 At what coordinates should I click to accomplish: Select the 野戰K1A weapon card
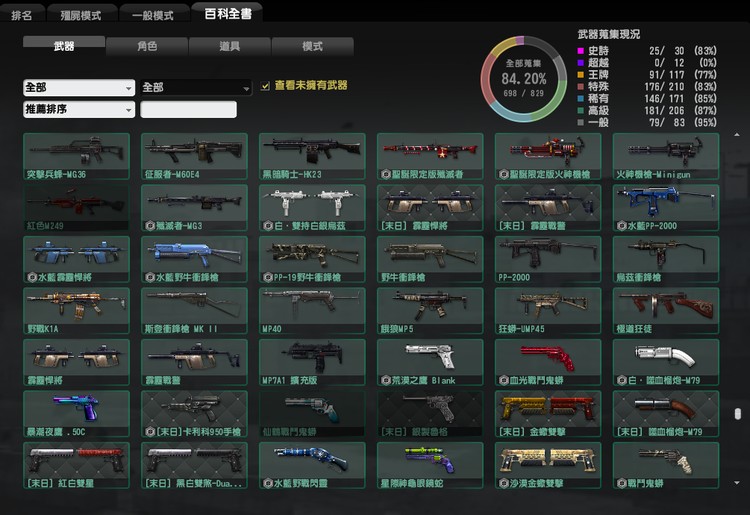77,311
